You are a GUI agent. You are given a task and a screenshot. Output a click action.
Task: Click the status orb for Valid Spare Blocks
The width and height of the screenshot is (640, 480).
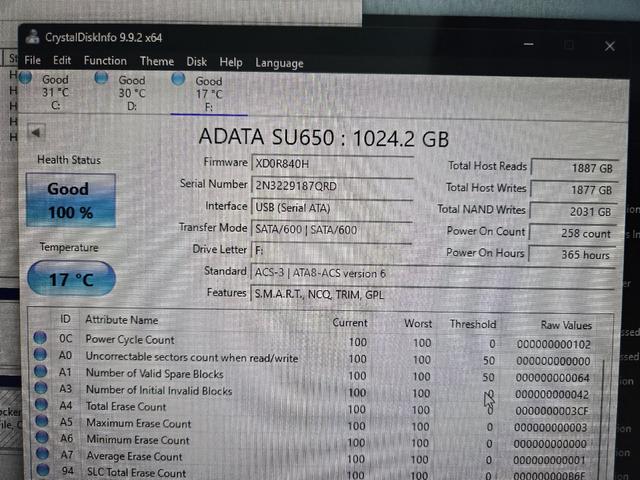[x=40, y=371]
